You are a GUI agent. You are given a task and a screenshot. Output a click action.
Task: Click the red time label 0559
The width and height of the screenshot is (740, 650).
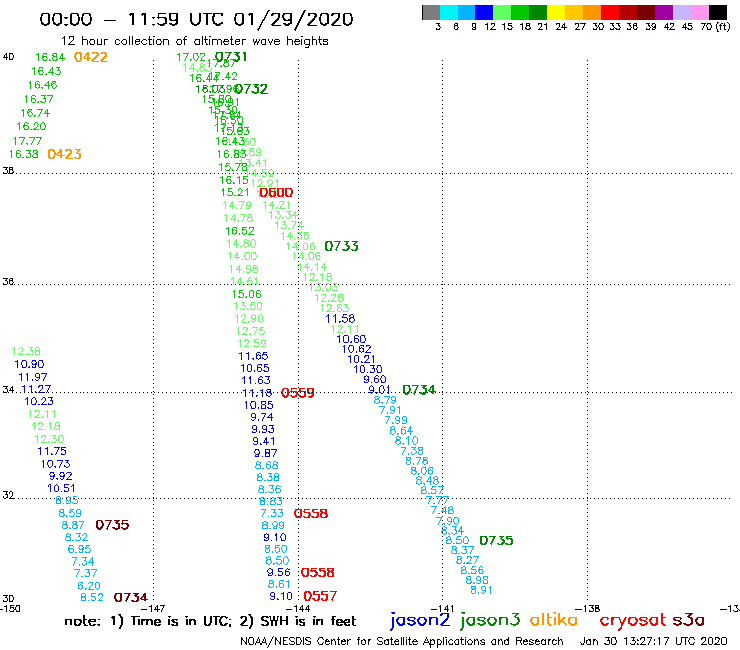[298, 393]
